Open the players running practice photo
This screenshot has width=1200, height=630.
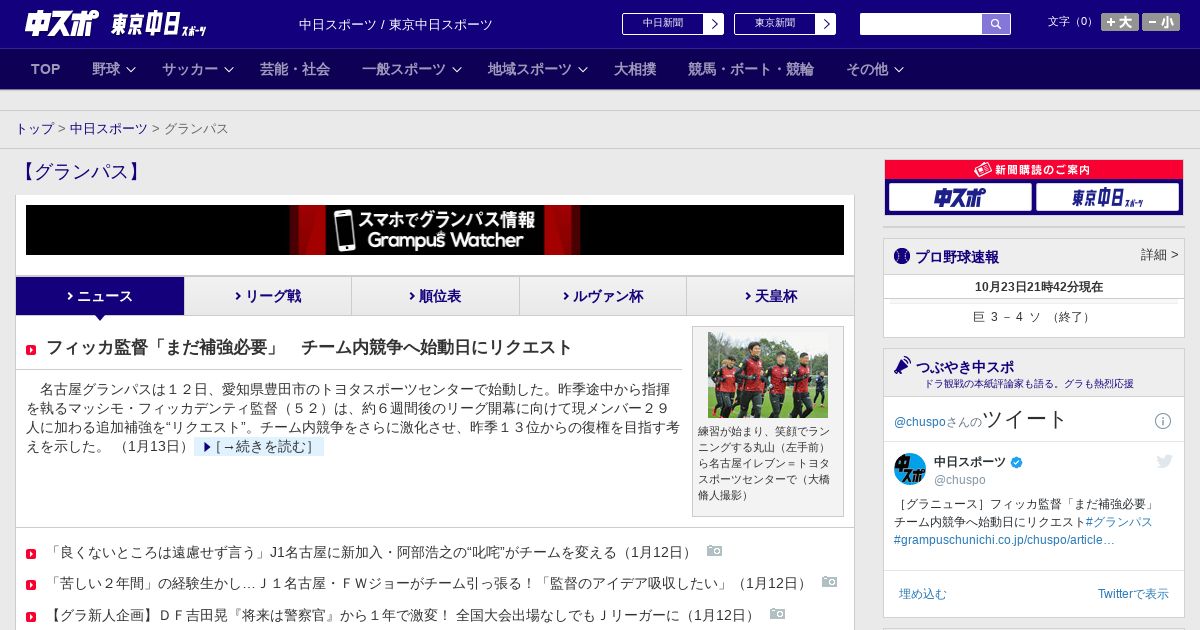click(x=768, y=375)
